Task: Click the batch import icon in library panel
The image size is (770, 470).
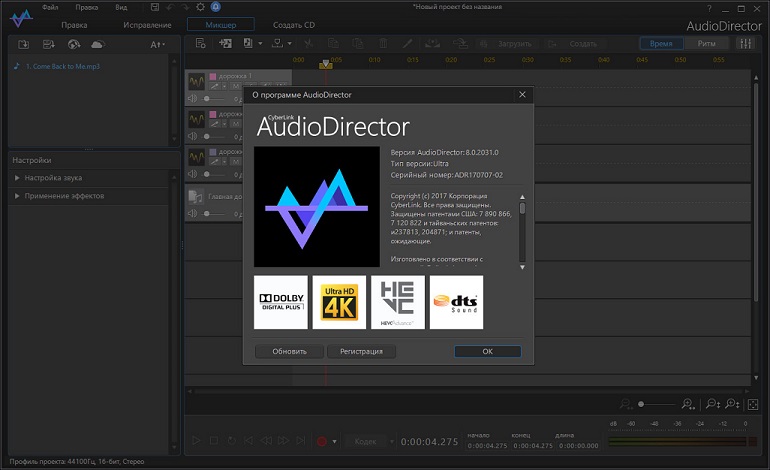Action: [49, 45]
